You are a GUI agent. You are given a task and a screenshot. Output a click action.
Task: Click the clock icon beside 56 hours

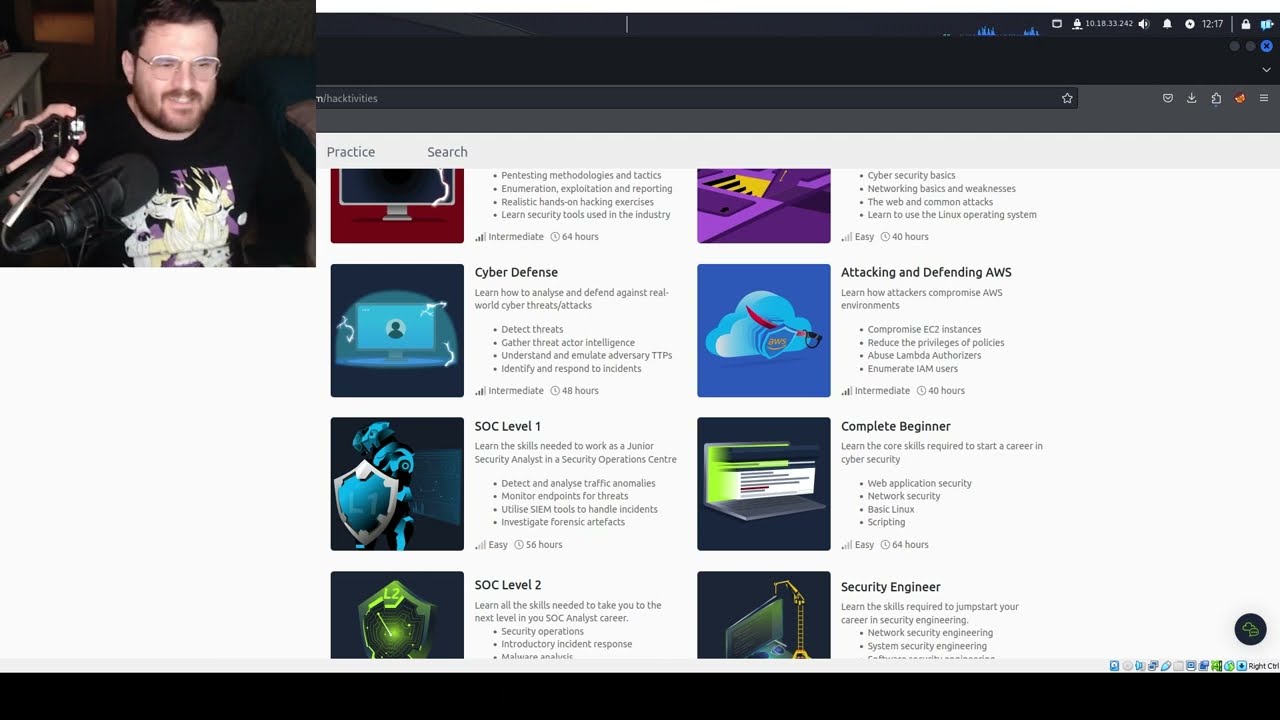pyautogui.click(x=519, y=545)
